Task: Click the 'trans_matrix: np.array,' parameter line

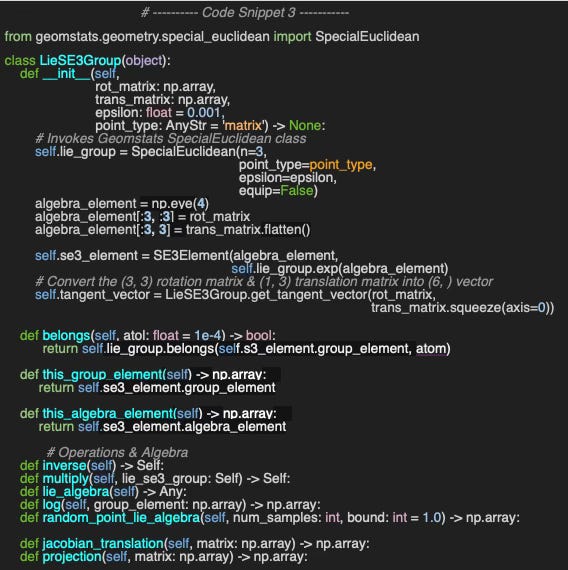Action: coord(162,100)
